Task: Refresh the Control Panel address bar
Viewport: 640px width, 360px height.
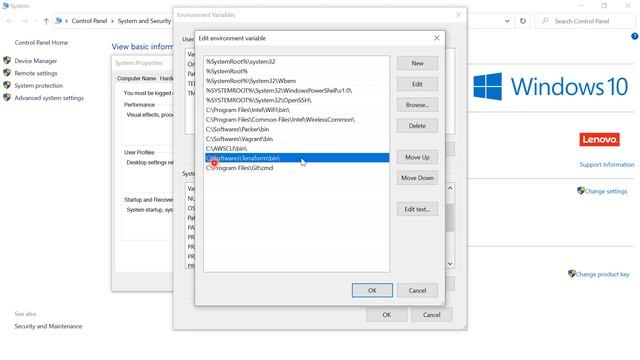Action: (523, 21)
